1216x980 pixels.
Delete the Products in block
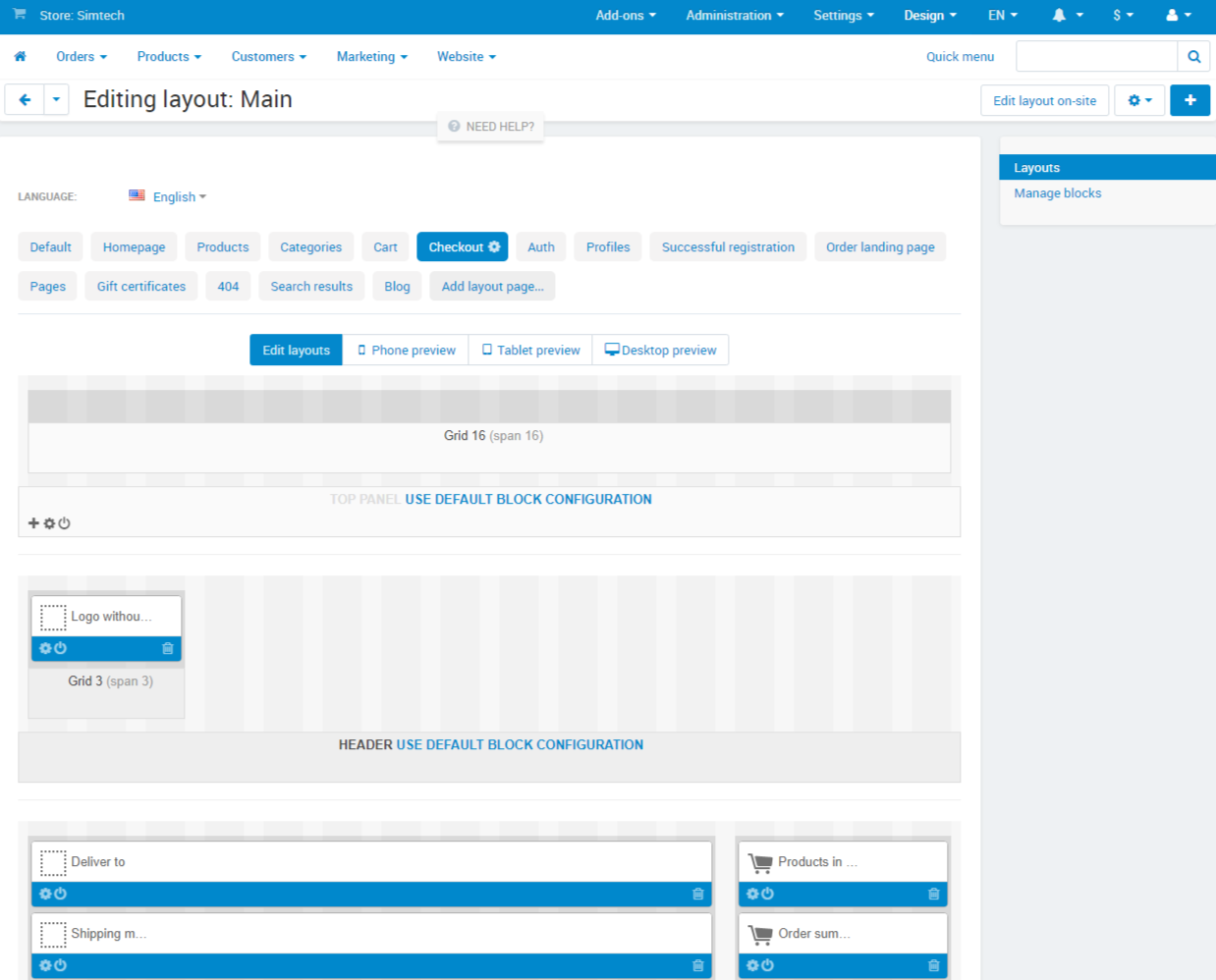[934, 894]
